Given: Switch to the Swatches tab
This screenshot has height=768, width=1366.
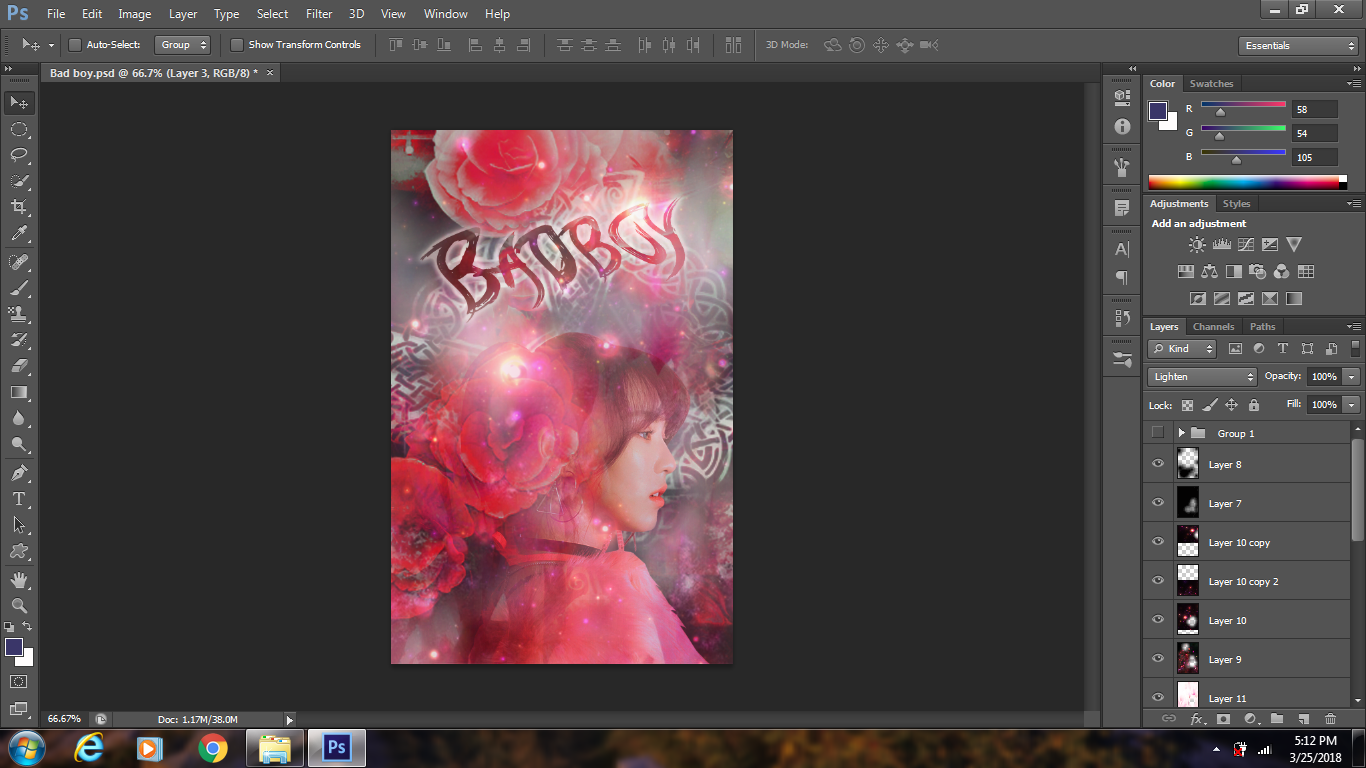Looking at the screenshot, I should 1211,84.
